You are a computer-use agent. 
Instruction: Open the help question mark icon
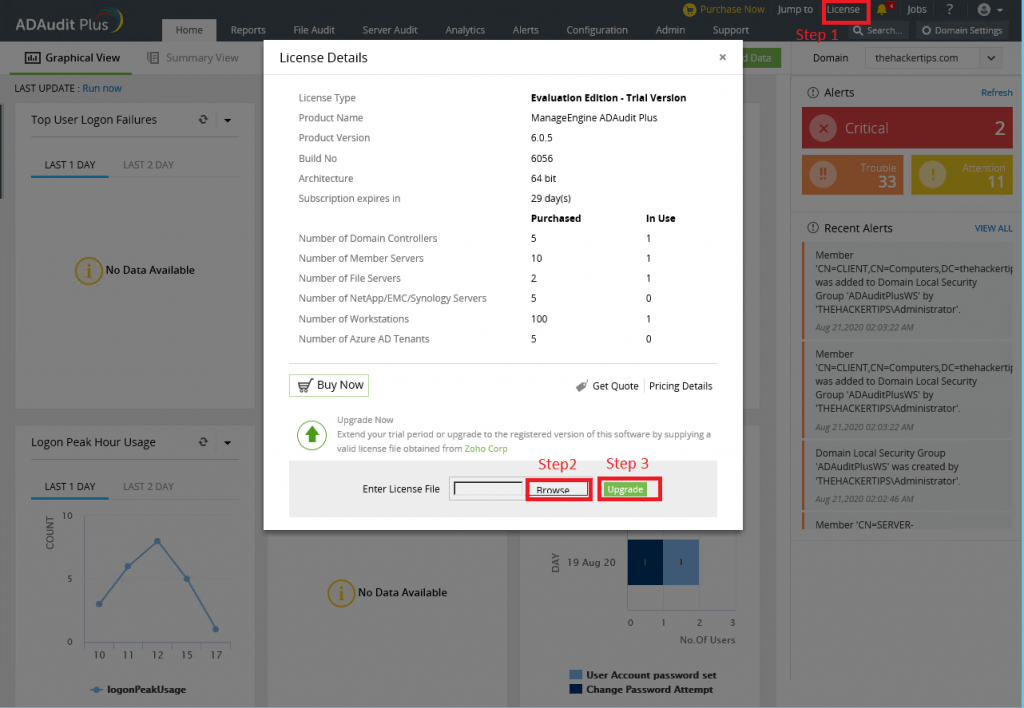(950, 9)
